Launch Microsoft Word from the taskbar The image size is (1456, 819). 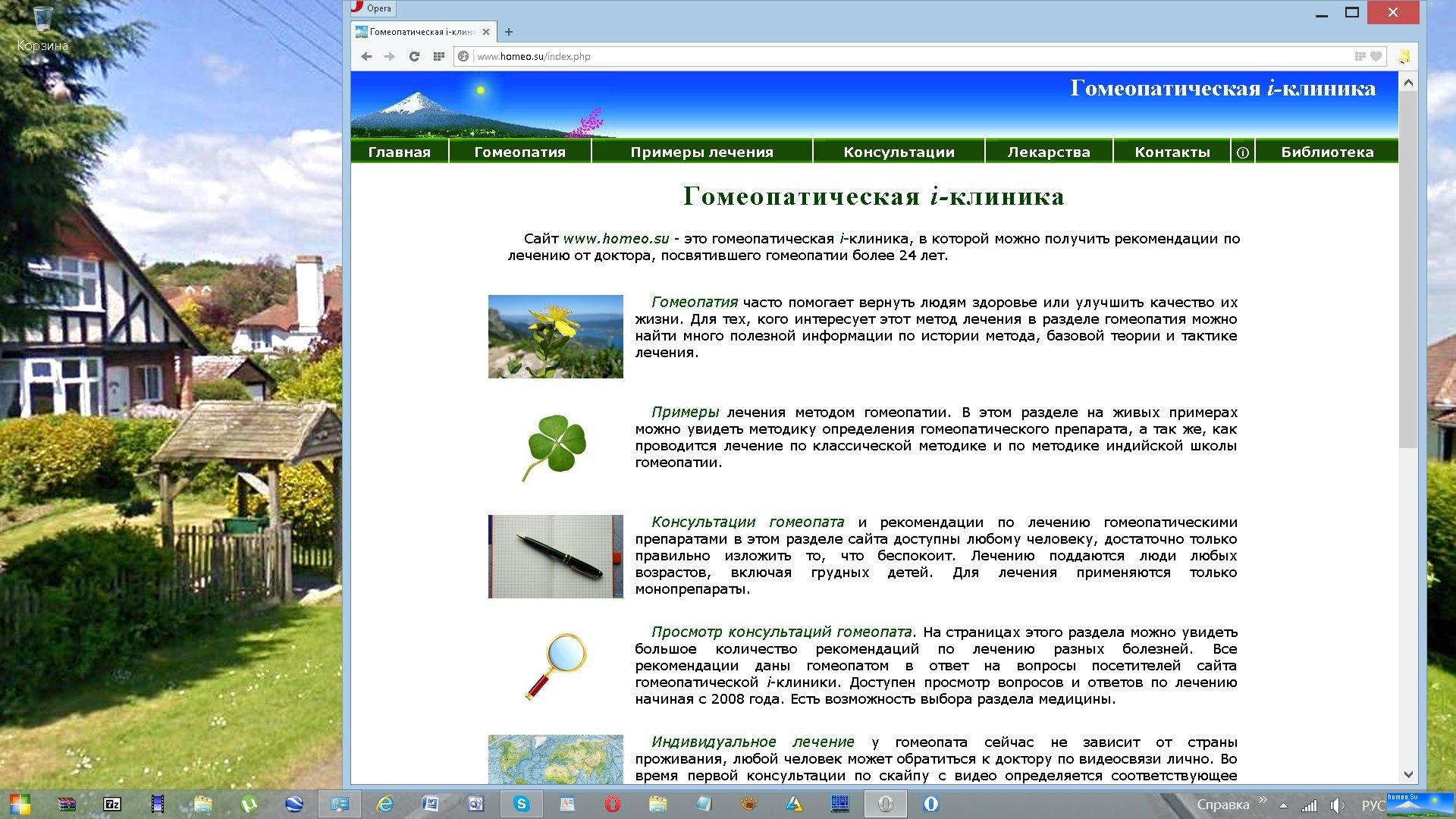pos(430,804)
